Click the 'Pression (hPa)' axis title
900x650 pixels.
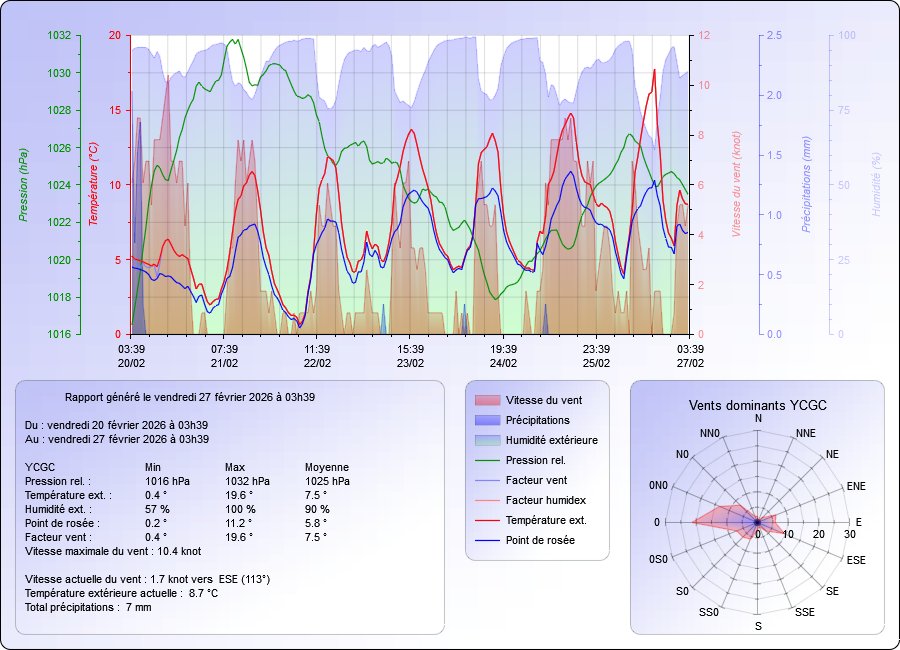pos(23,185)
